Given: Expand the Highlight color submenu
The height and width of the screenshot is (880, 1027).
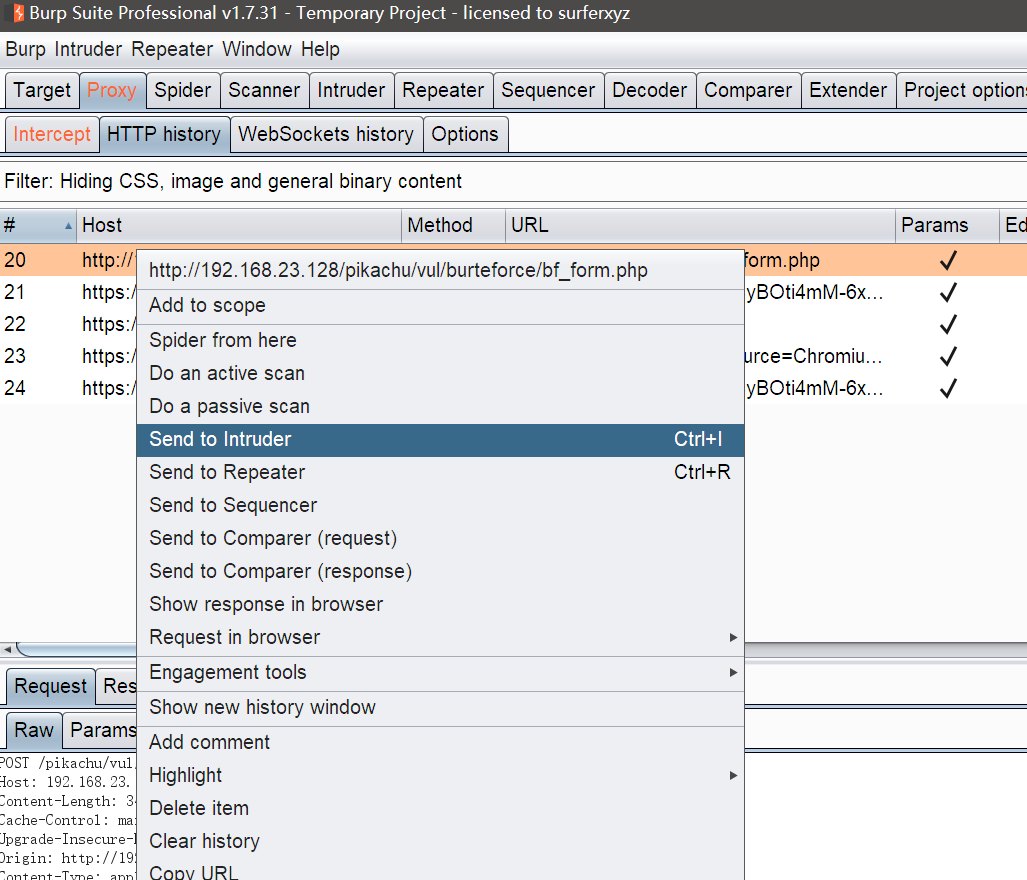Looking at the screenshot, I should click(x=440, y=775).
